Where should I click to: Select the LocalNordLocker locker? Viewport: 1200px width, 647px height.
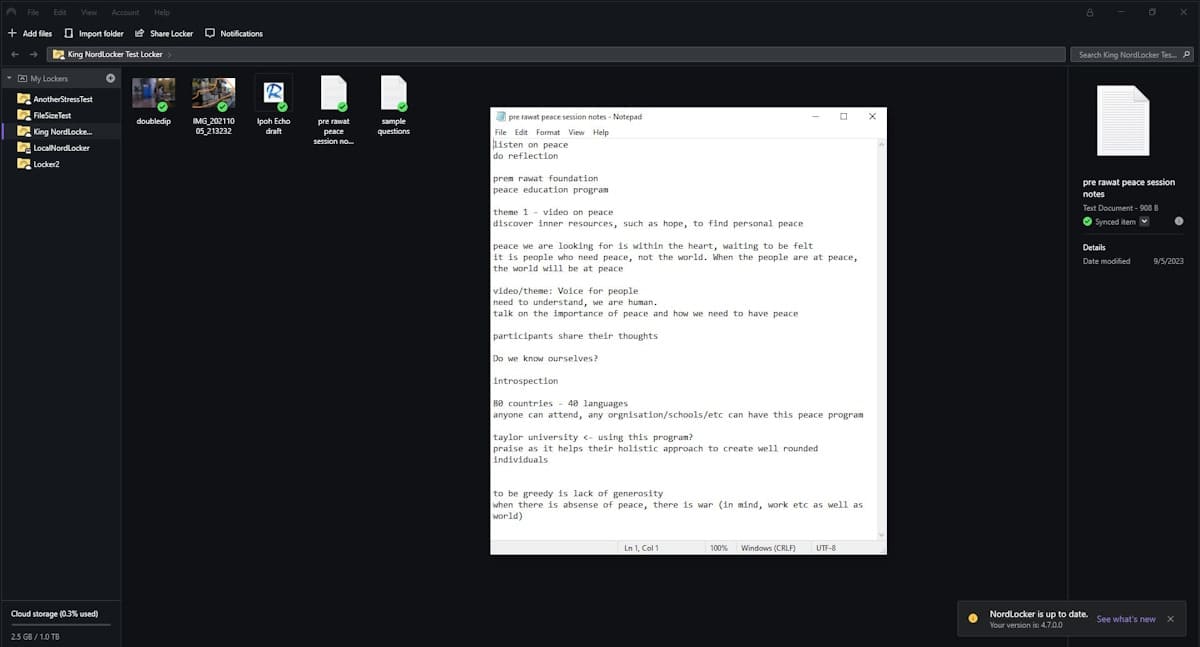pyautogui.click(x=61, y=147)
